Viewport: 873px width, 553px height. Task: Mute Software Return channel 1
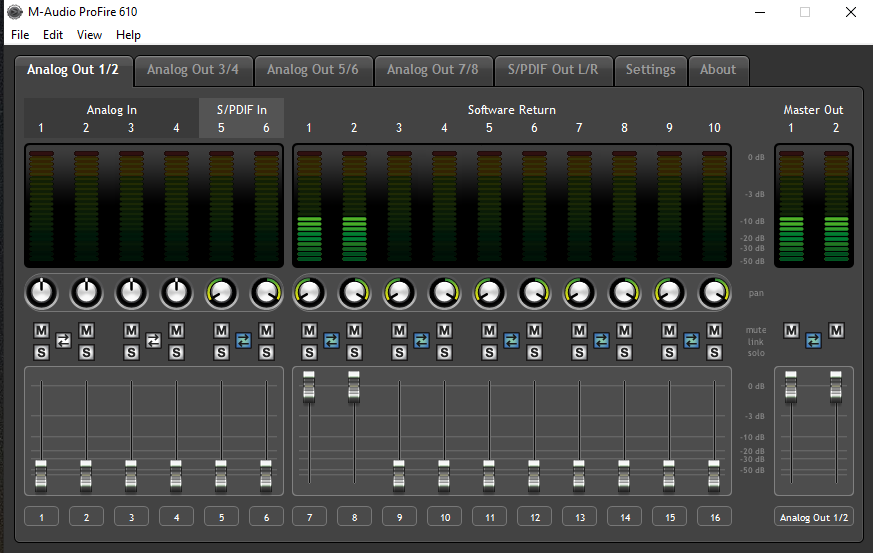tap(310, 331)
